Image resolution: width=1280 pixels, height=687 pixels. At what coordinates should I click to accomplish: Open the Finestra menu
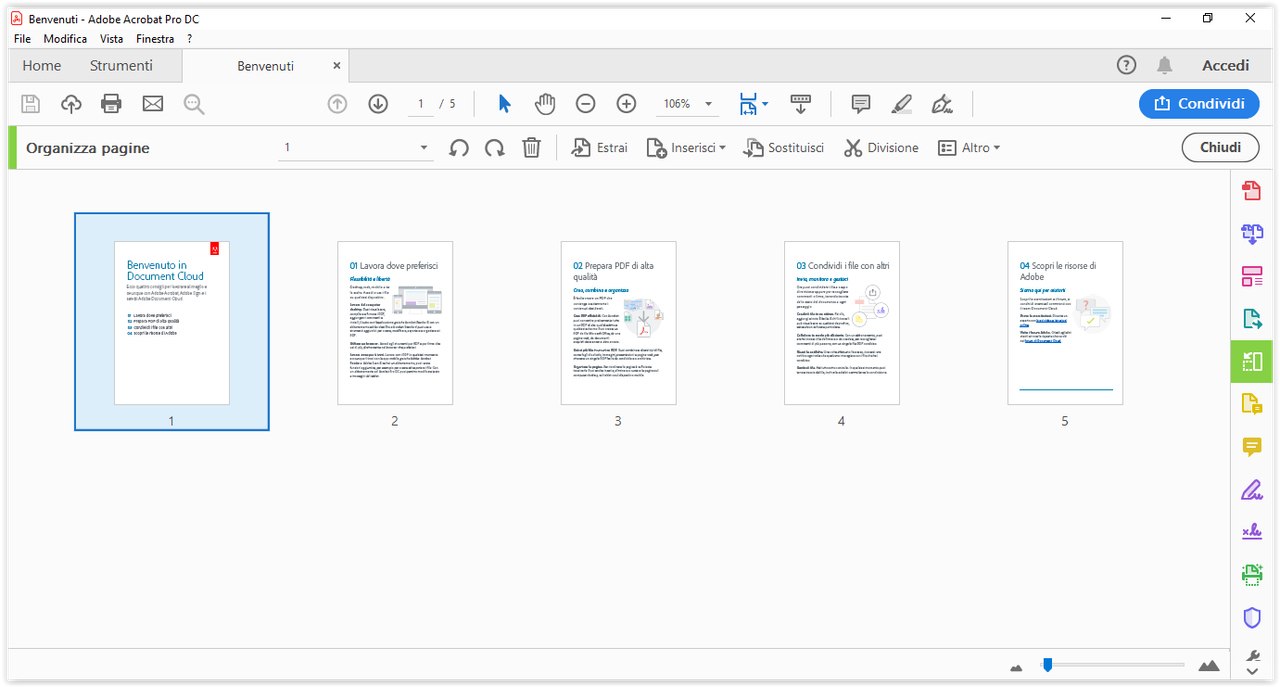click(155, 39)
